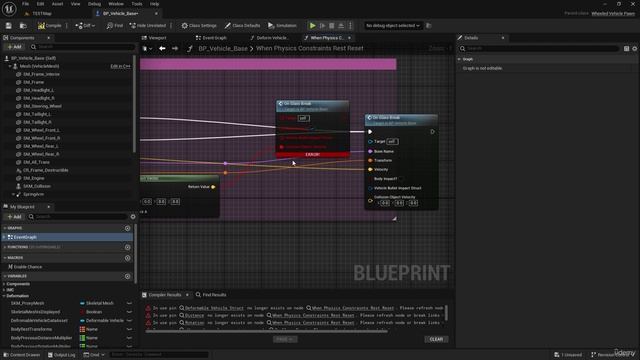Click the orange Transform pin

click(370, 160)
